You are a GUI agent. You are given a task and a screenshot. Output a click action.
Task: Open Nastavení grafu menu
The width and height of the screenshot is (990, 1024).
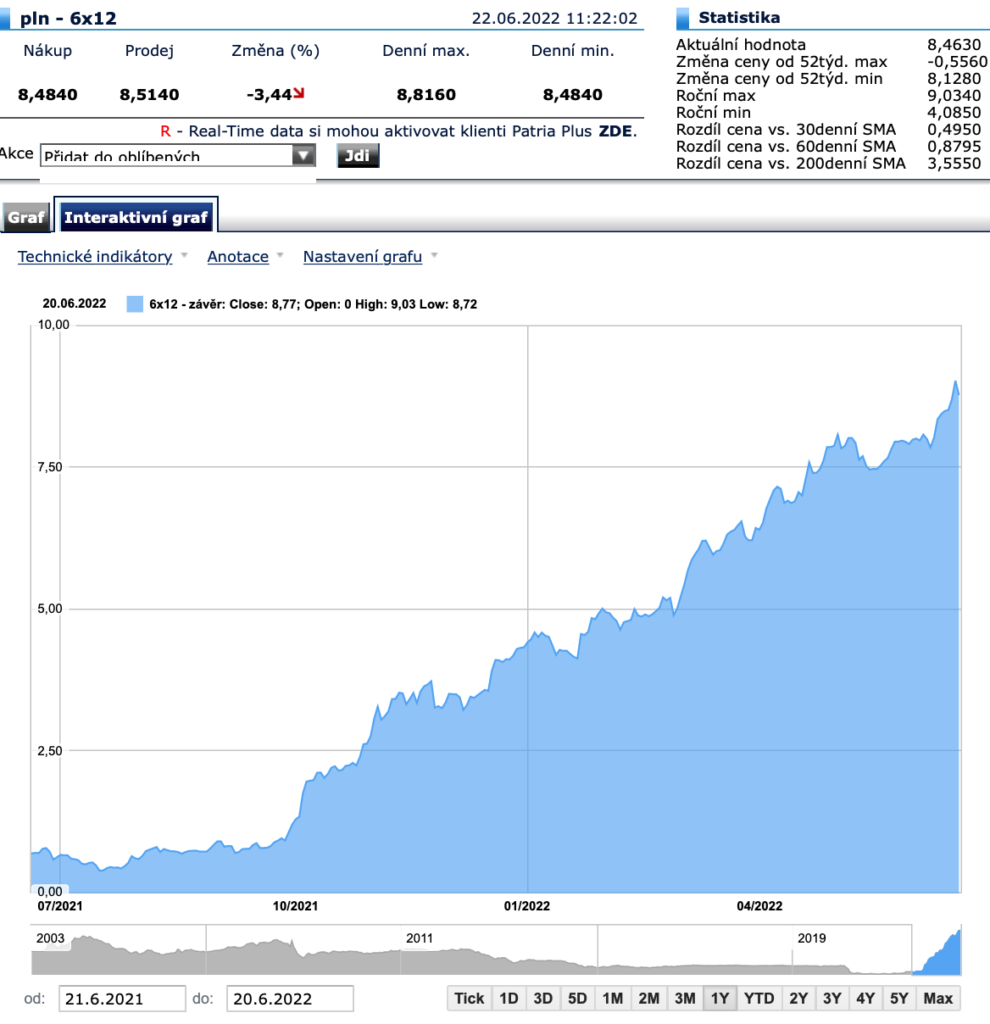[362, 257]
